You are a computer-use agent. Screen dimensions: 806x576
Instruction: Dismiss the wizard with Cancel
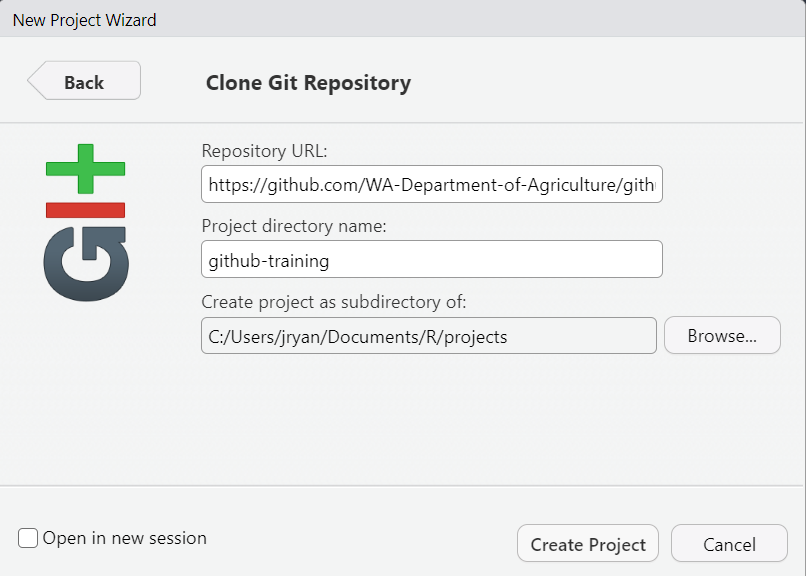(729, 544)
